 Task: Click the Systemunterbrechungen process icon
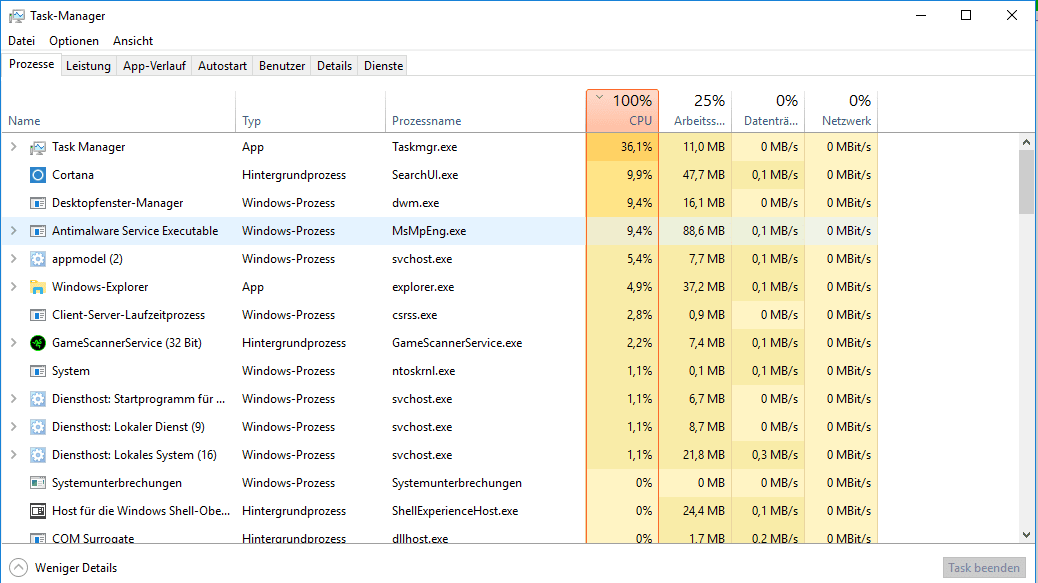coord(38,483)
